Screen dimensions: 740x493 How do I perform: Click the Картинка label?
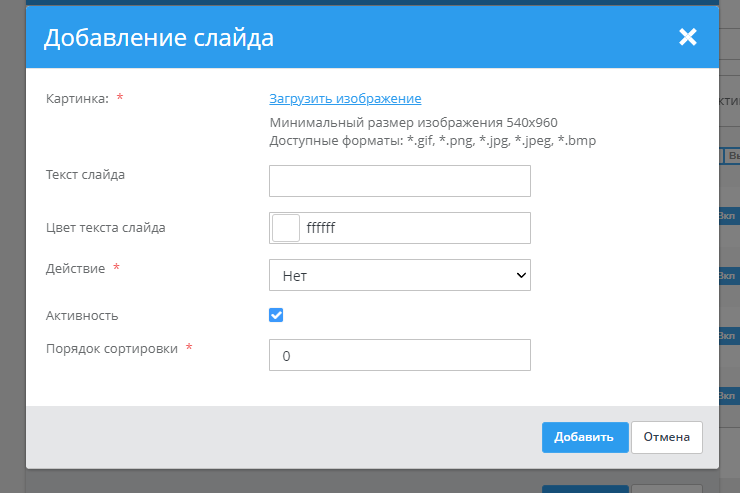click(77, 98)
